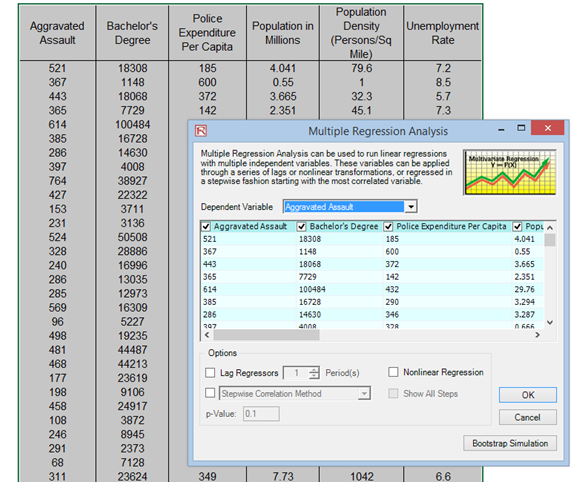Uncheck the Aggravated Assault column checkbox
The width and height of the screenshot is (586, 491).
point(206,226)
